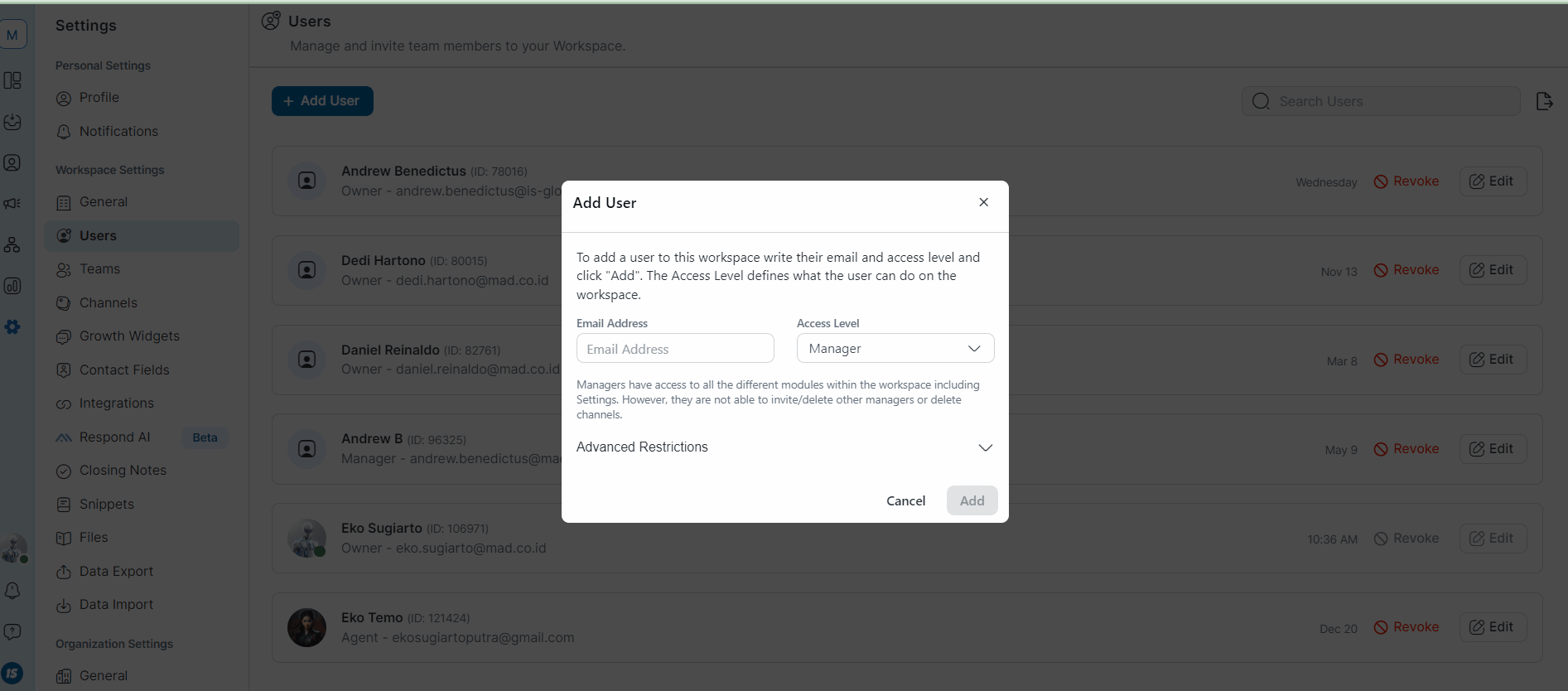This screenshot has height=691, width=1568.
Task: Open the help chat icon in sidebar
Action: 12,632
